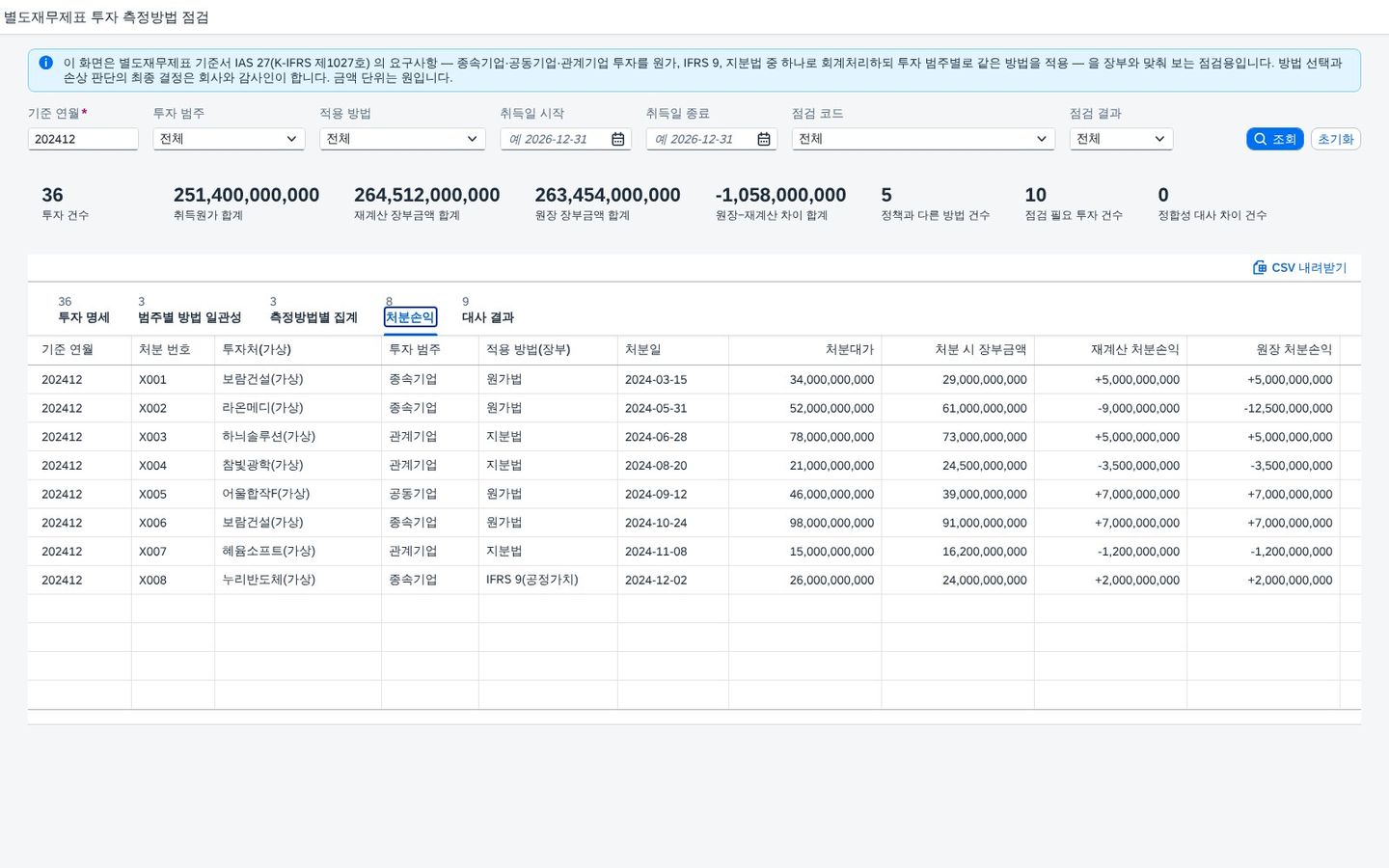Expand the 투자 범주 dropdown

(229, 139)
